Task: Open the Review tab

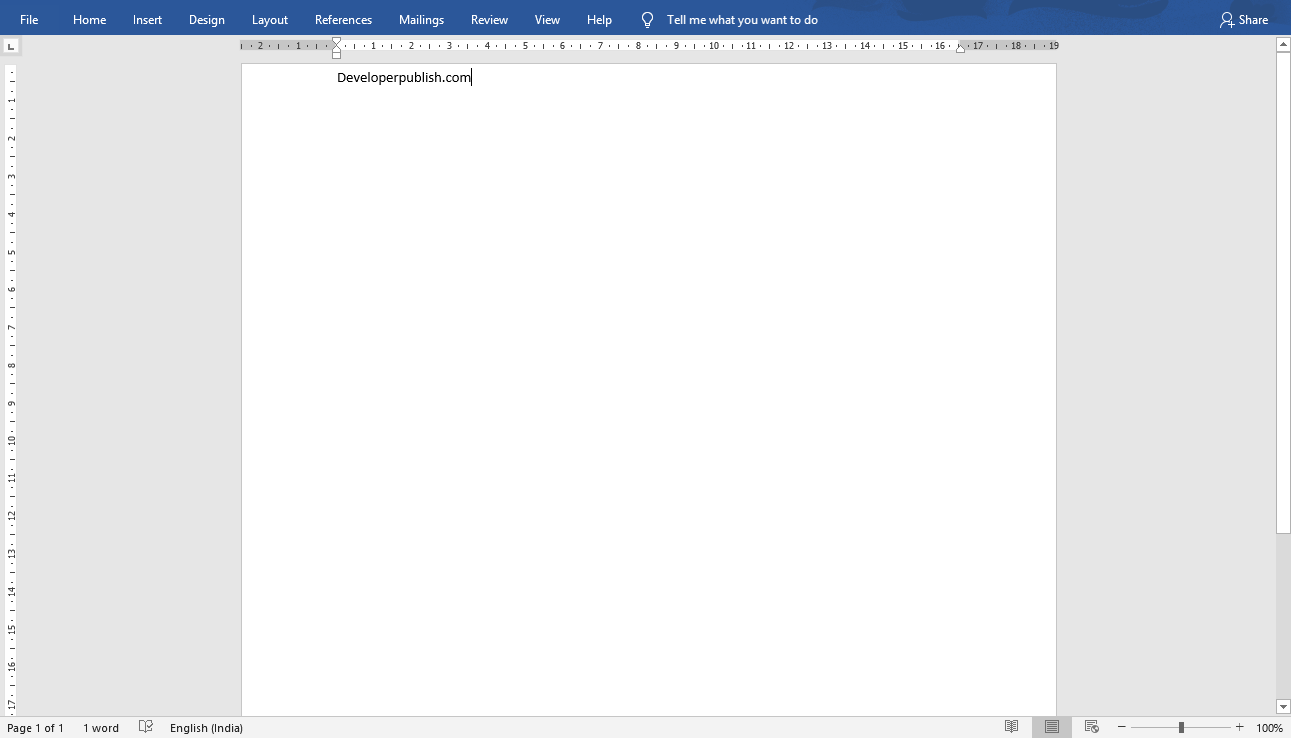Action: (x=489, y=19)
